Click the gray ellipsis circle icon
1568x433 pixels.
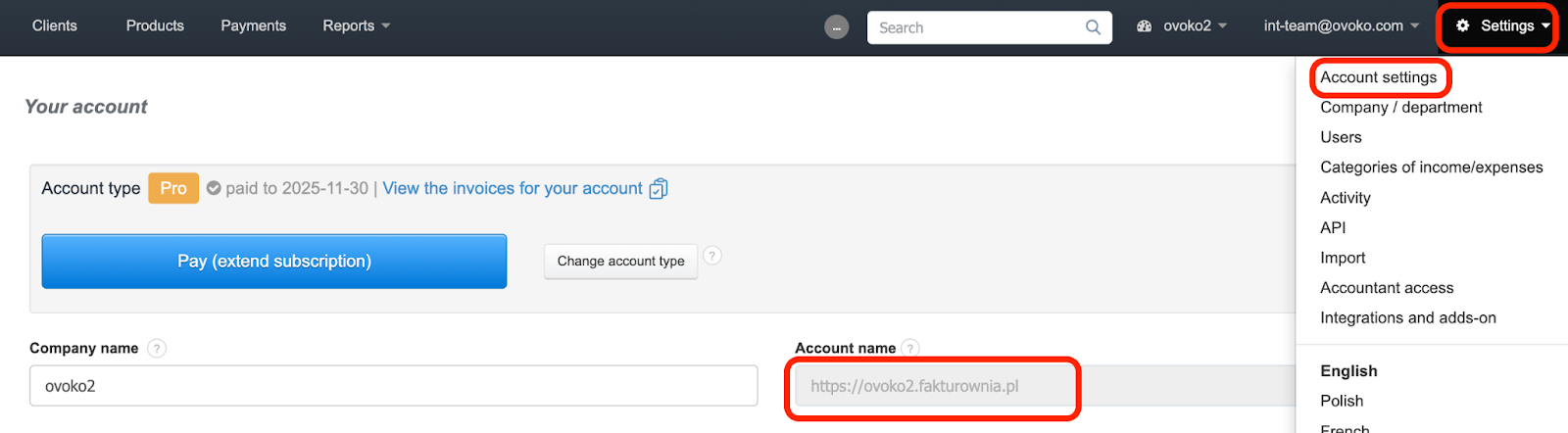coord(836,27)
